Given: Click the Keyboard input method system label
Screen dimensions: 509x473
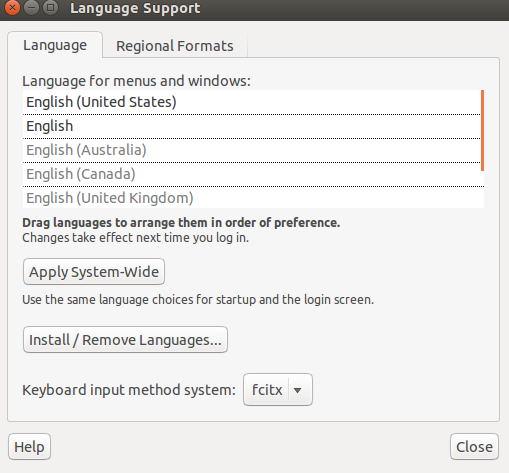Looking at the screenshot, I should click(x=129, y=390).
